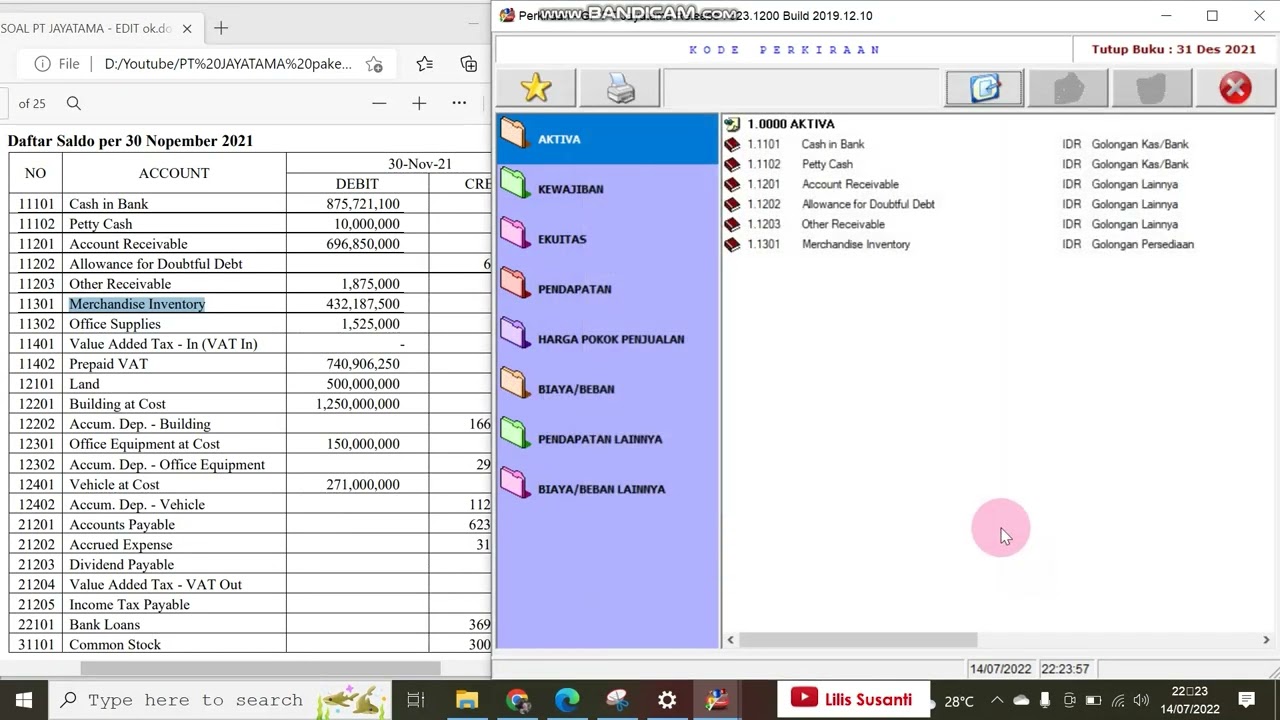Screen dimensions: 1280x720
Task: Click 'Tutup Buku : 31 Des 2021' label
Action: tap(1173, 49)
